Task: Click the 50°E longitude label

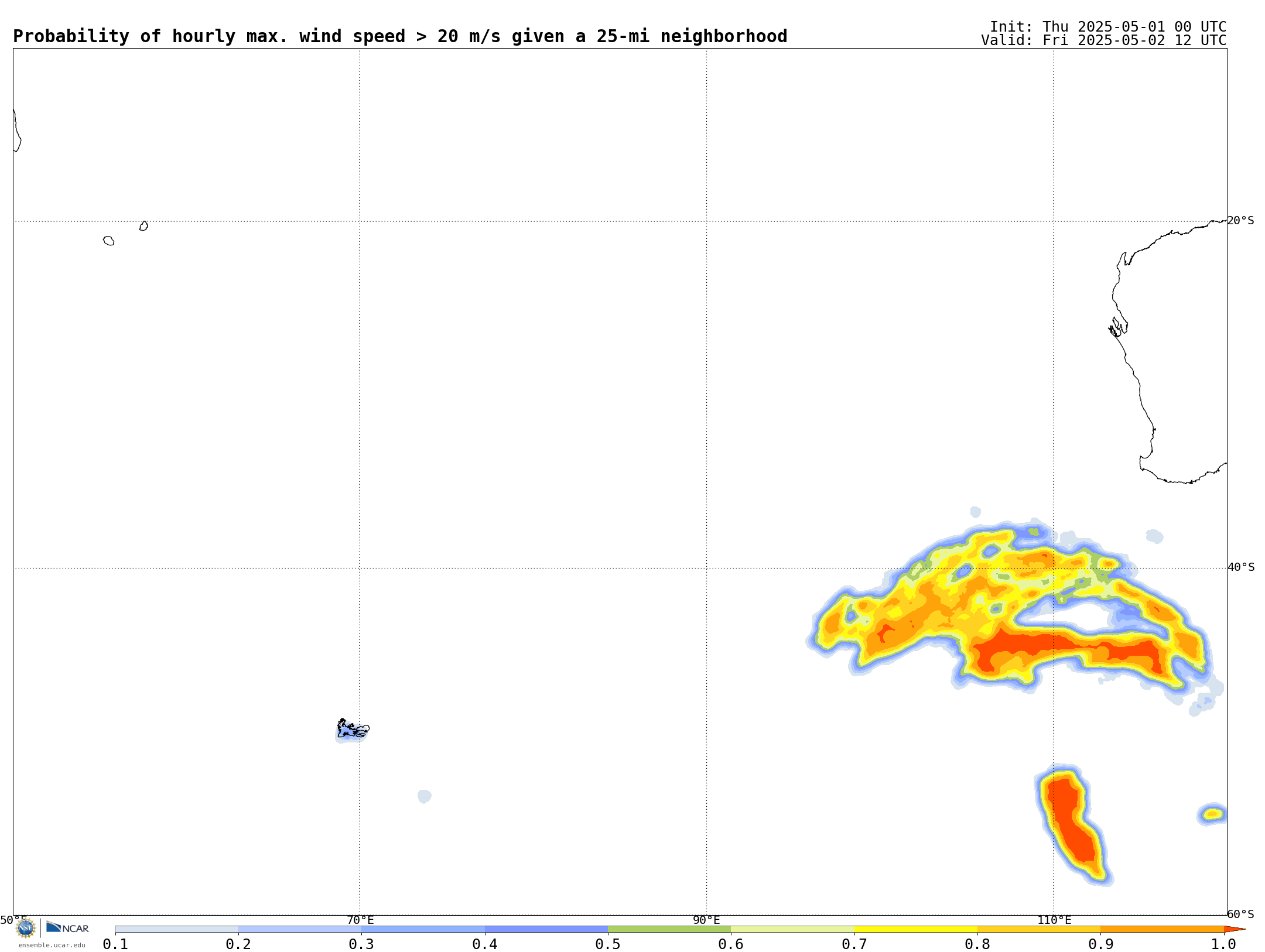Action: pos(13,920)
